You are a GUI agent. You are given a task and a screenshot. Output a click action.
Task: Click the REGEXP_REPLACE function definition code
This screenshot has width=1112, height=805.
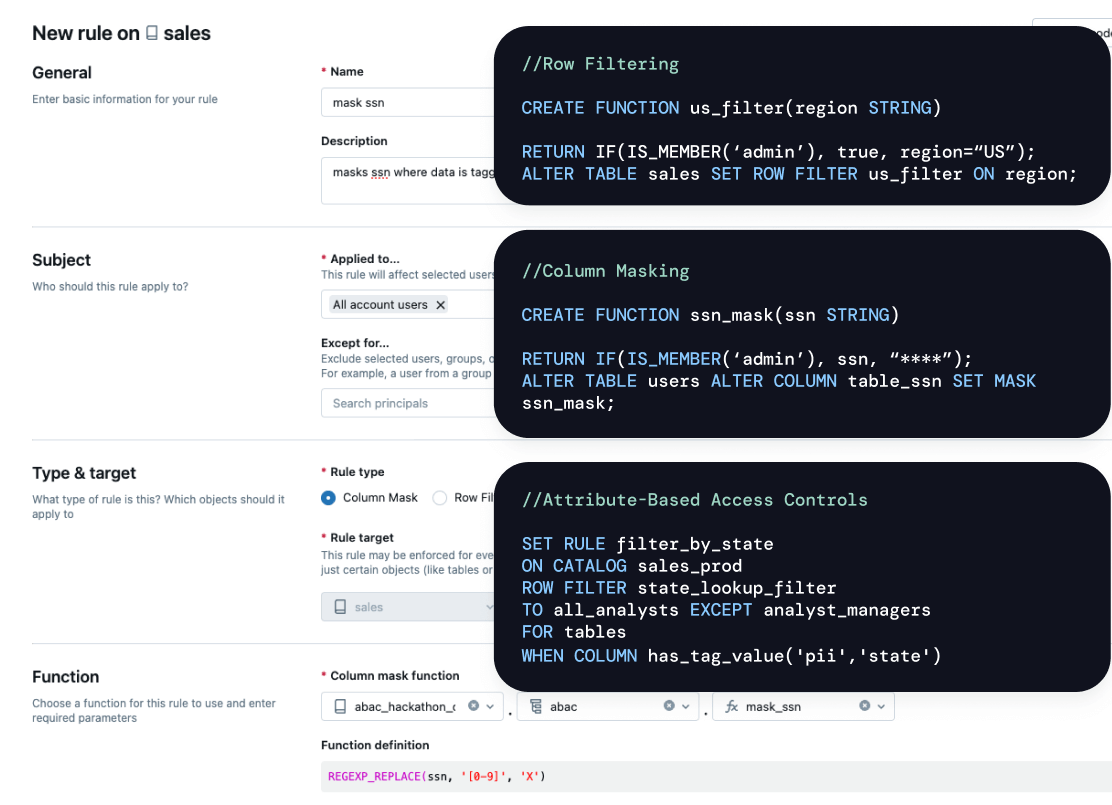(x=437, y=776)
